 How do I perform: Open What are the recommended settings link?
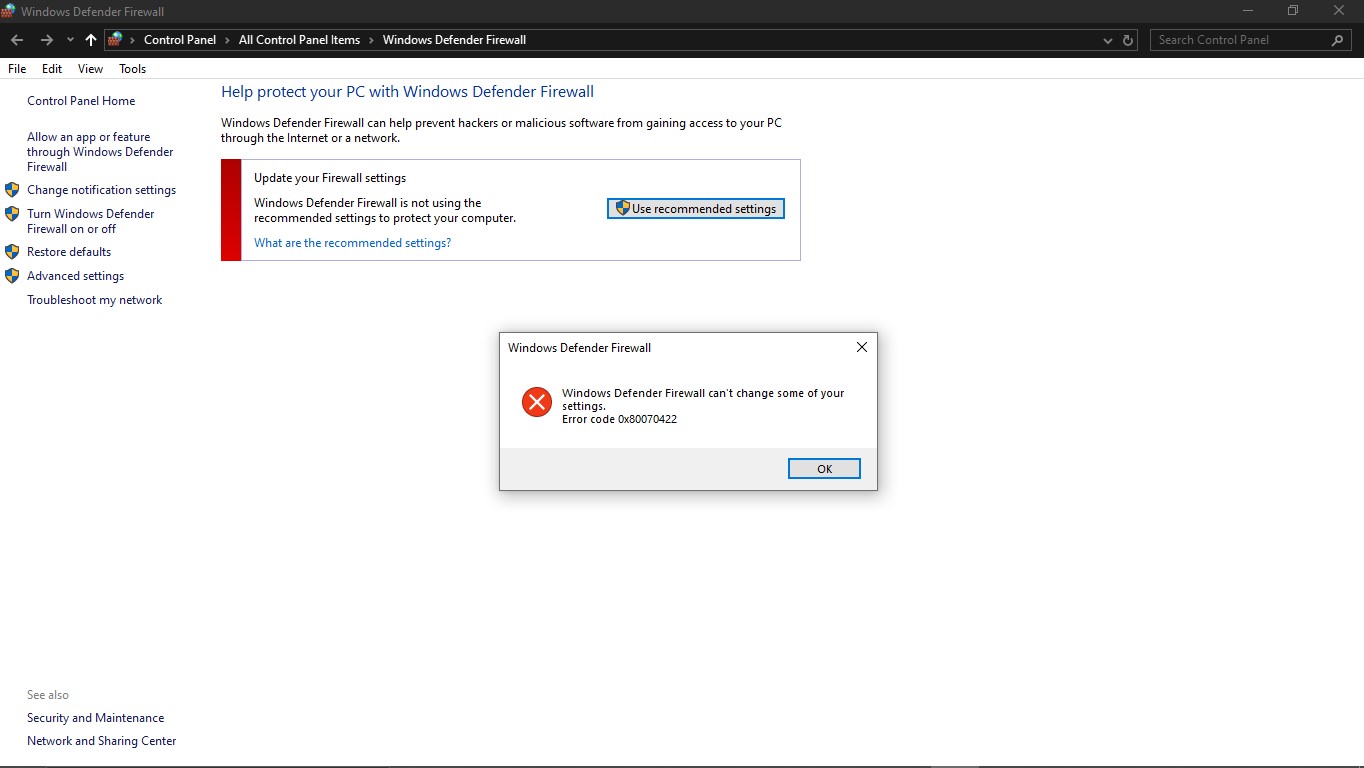(352, 243)
